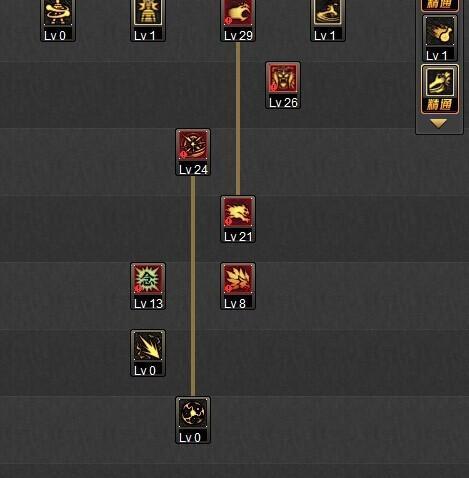The image size is (469, 478).
Task: Click the Lv 29 level label
Action: [x=238, y=35]
